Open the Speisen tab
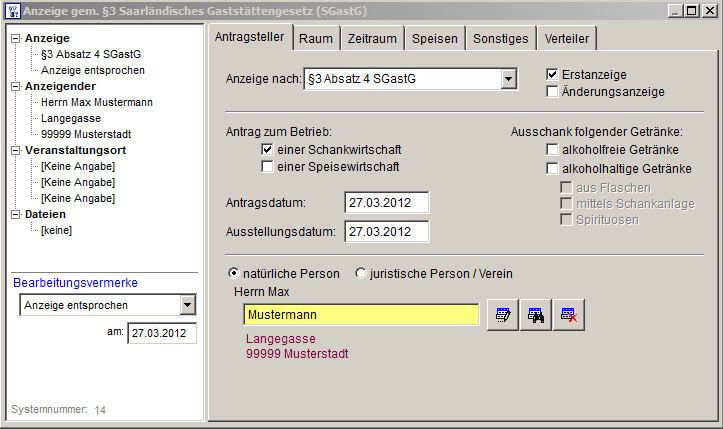The height and width of the screenshot is (429, 723). [x=435, y=38]
